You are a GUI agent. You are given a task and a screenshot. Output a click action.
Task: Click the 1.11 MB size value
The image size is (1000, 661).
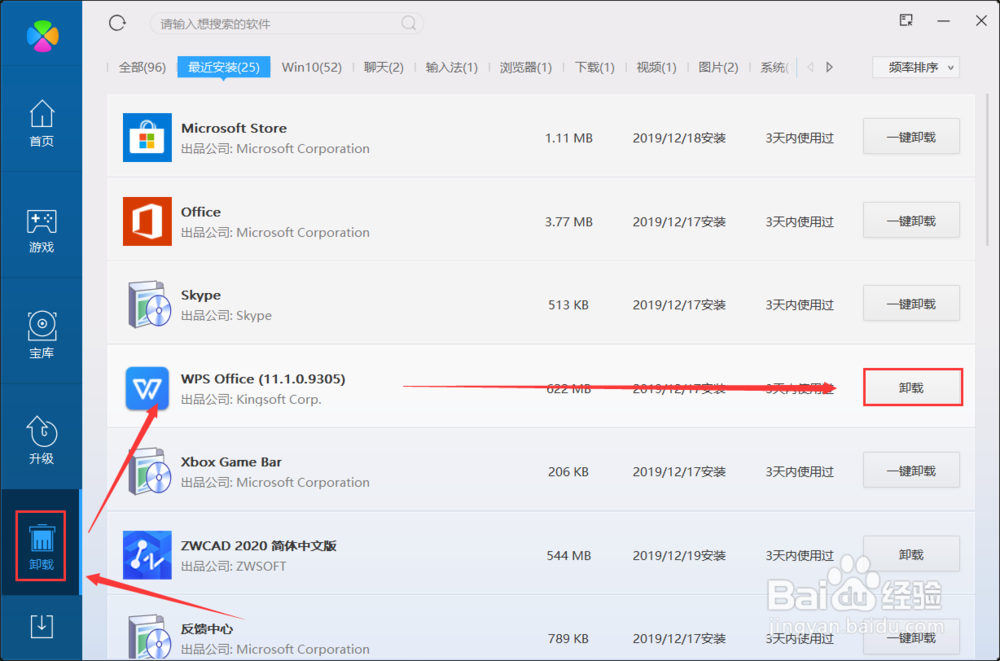point(569,138)
